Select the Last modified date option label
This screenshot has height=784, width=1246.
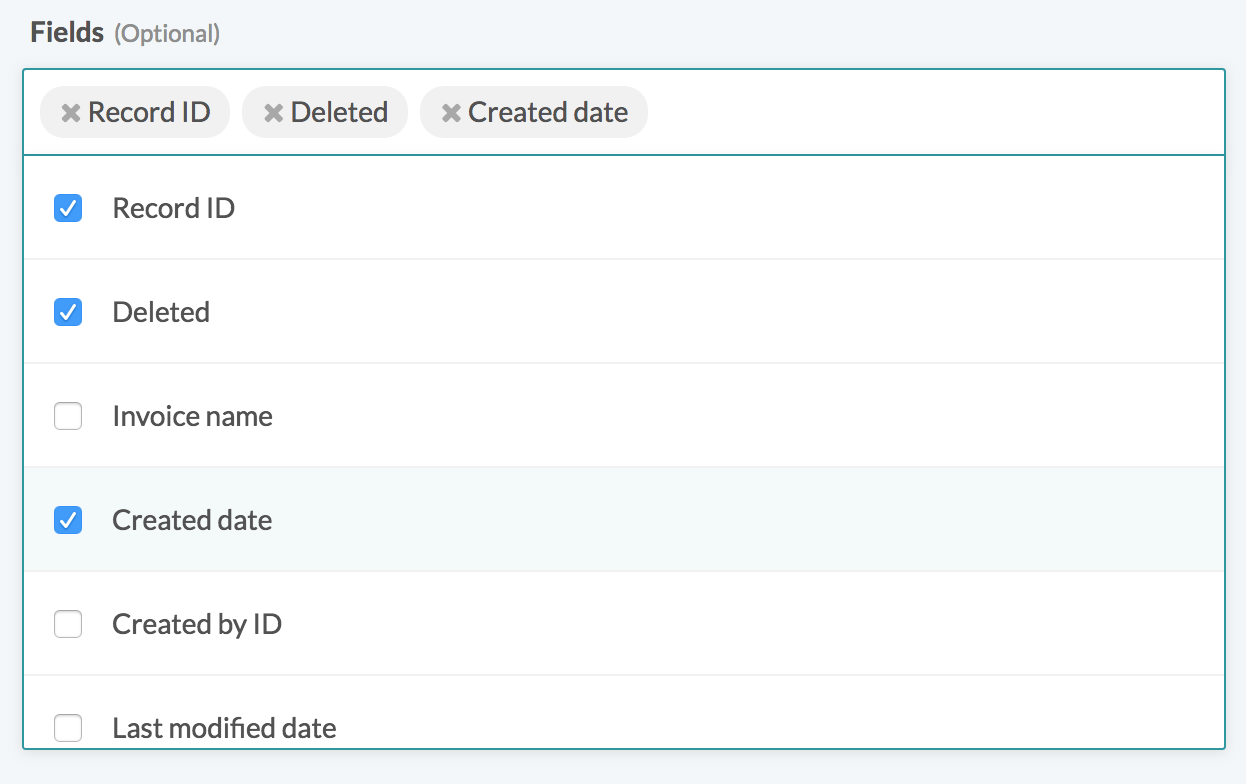pyautogui.click(x=224, y=728)
